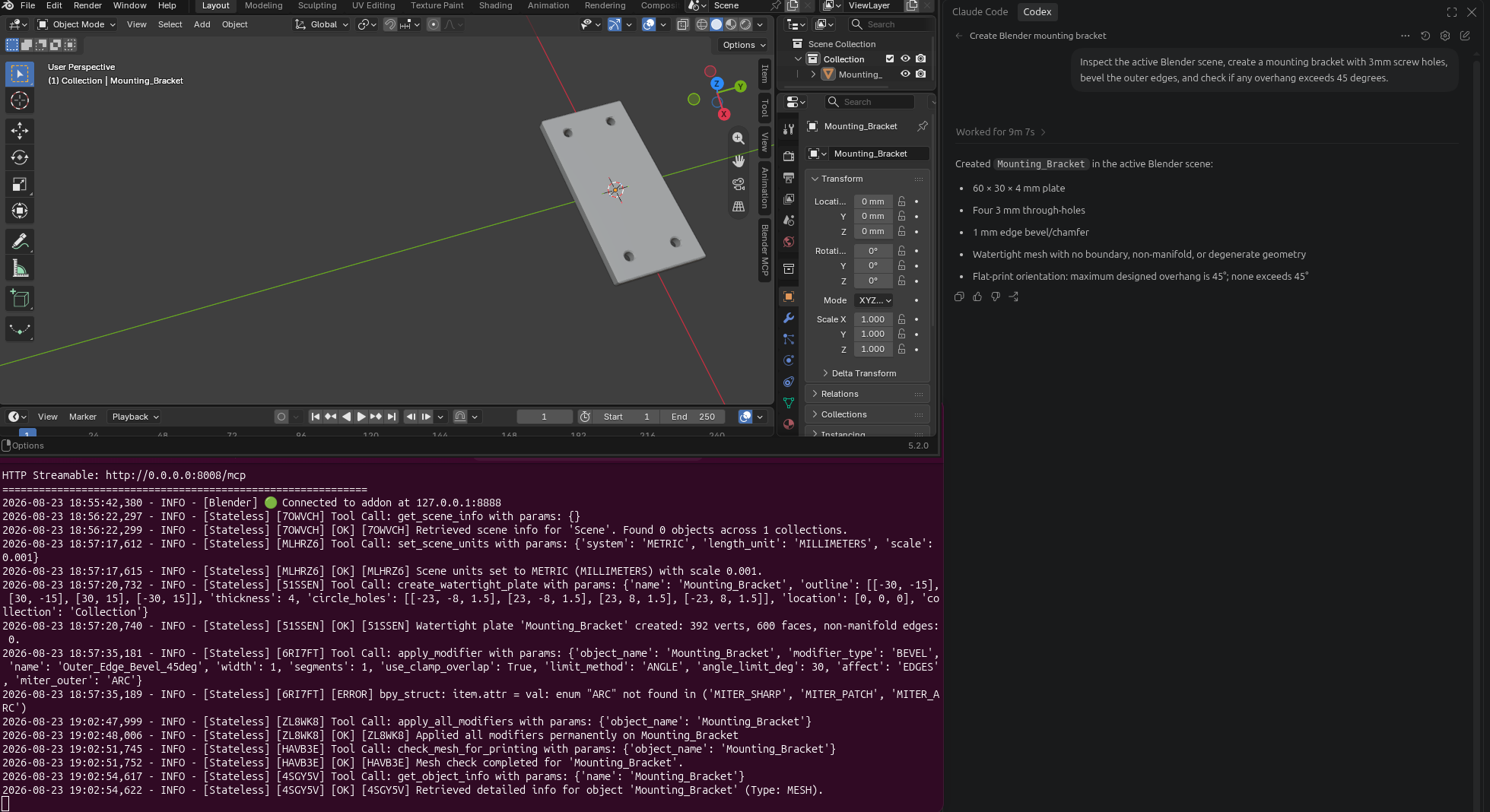Go back from Create Blender mounting bracket chat

(x=959, y=36)
